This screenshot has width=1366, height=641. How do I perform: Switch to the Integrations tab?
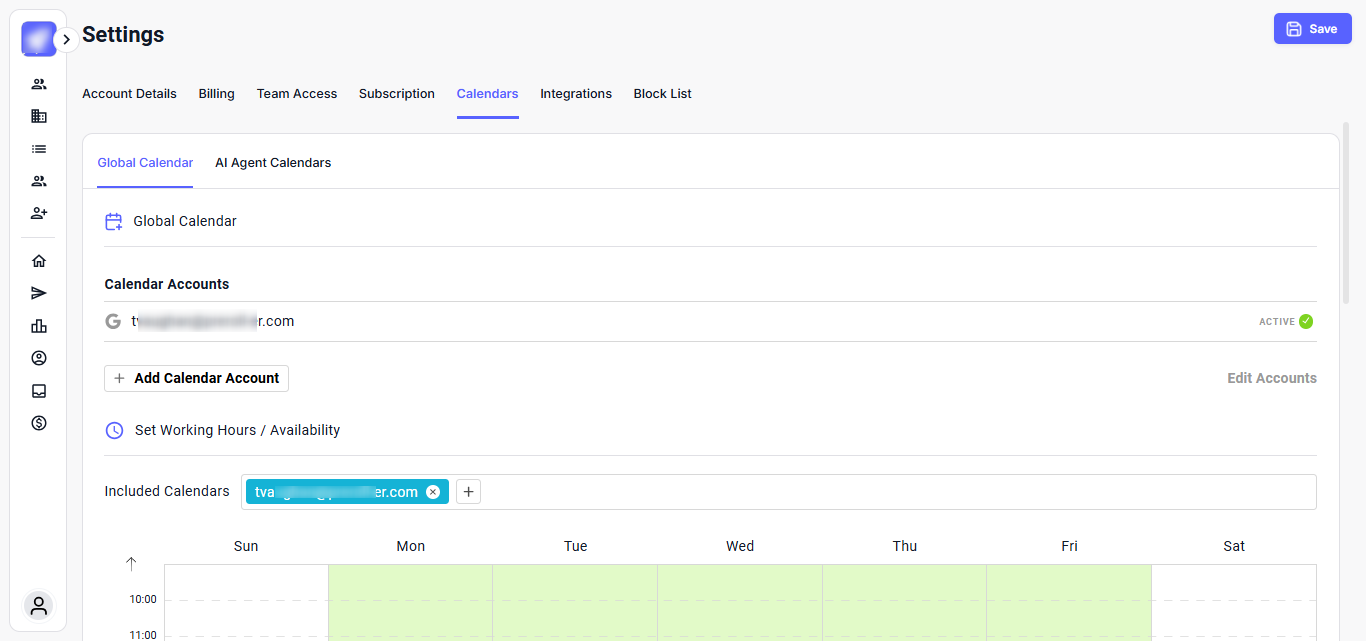pyautogui.click(x=576, y=94)
